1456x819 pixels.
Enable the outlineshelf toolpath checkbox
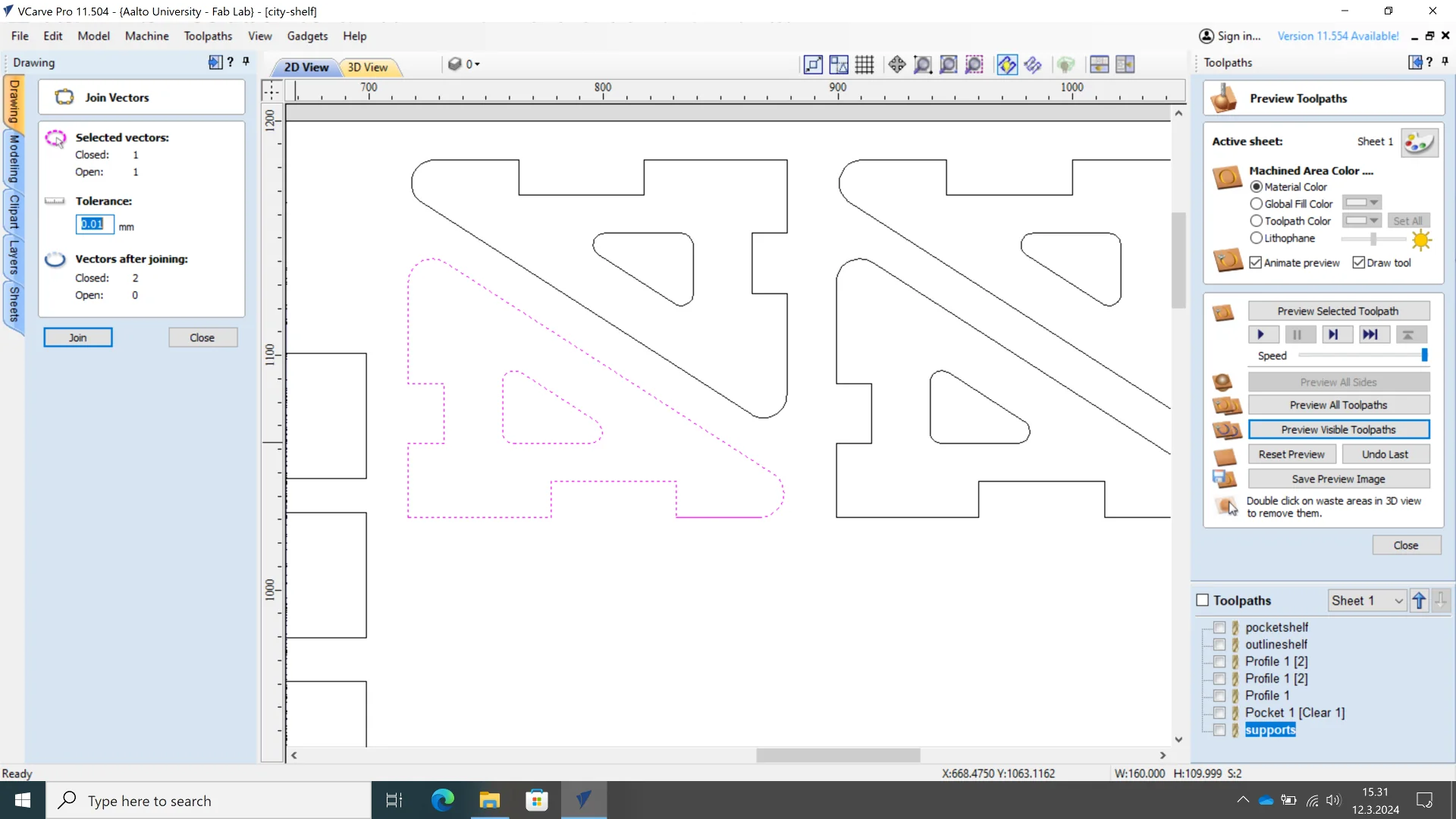coord(1219,645)
